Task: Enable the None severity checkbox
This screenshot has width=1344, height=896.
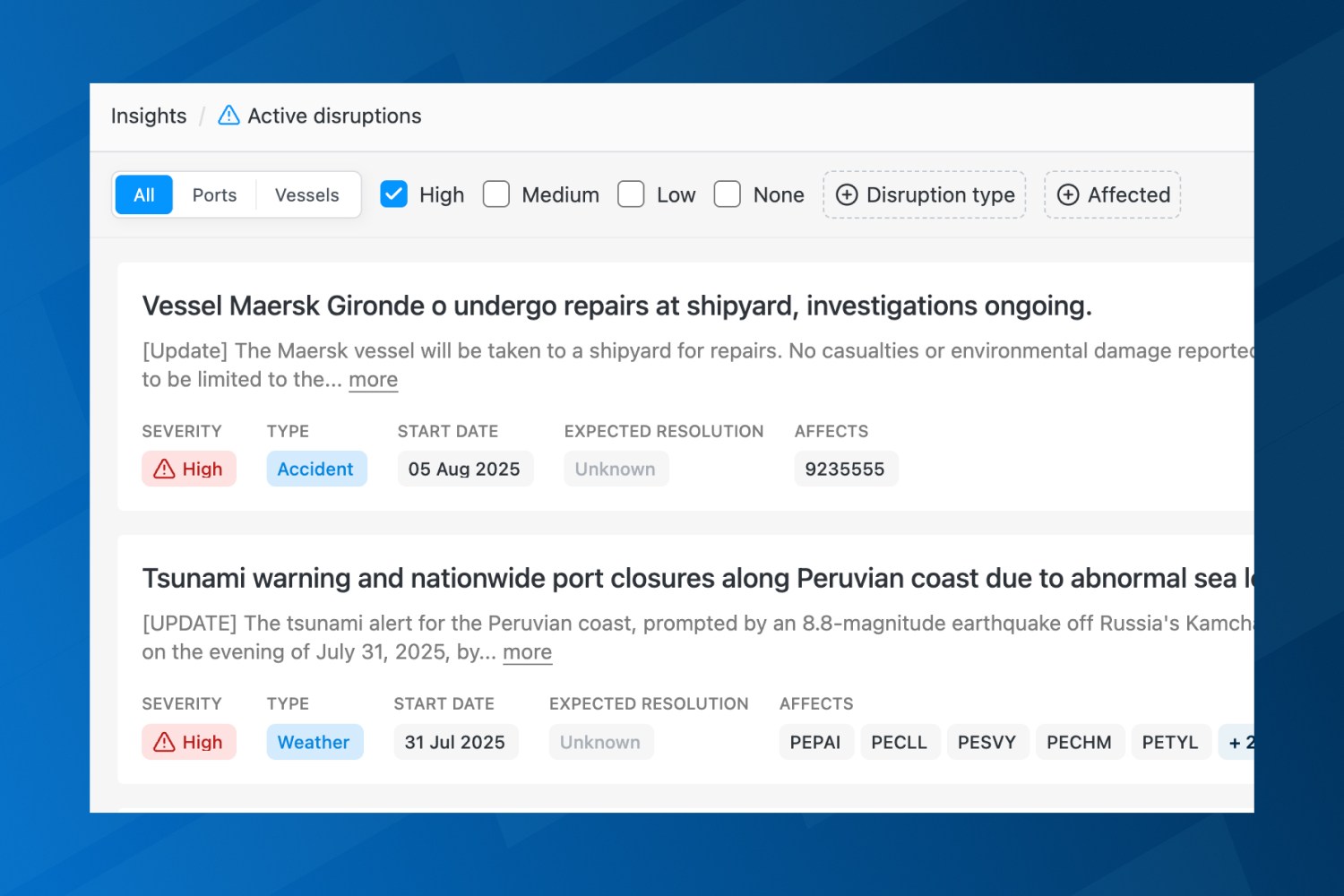Action: pos(728,194)
